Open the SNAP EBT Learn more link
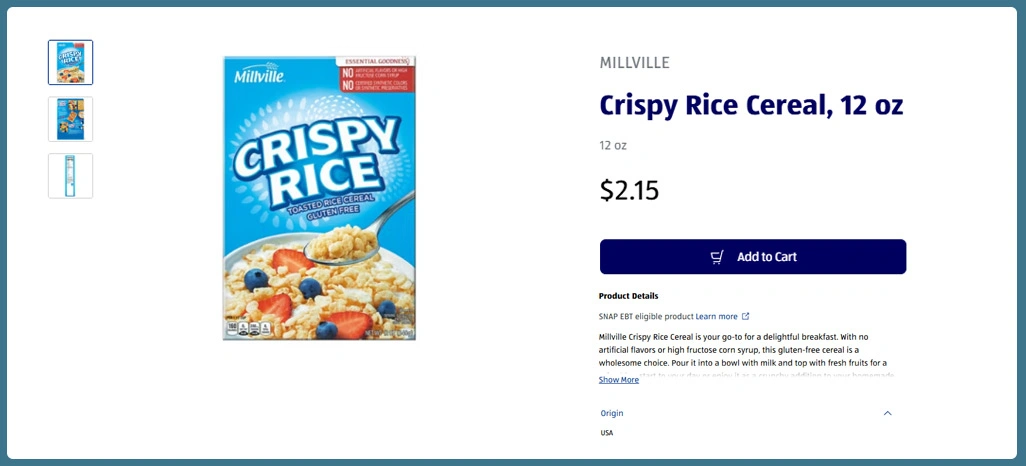Screen dimensions: 1026x466 (716, 316)
